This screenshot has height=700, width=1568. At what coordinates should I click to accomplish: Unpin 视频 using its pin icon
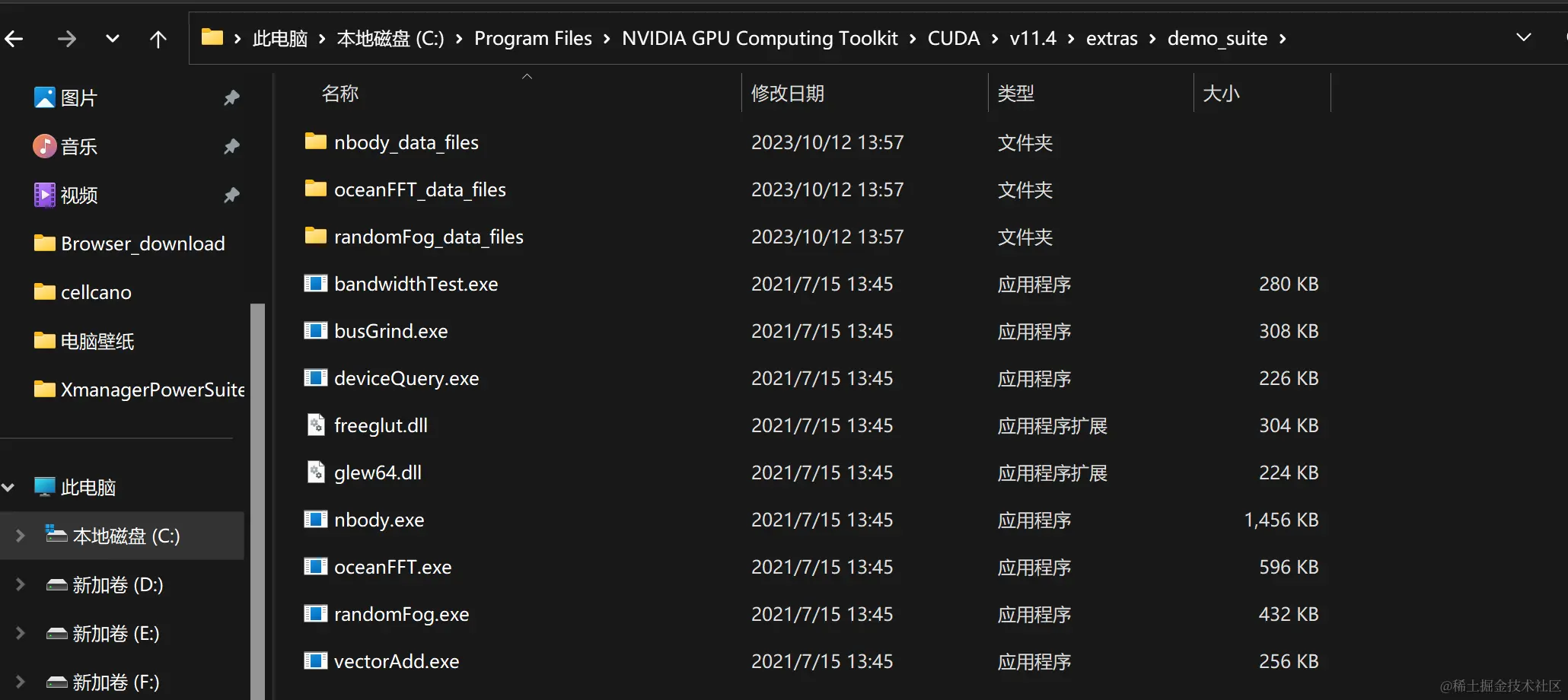click(231, 195)
